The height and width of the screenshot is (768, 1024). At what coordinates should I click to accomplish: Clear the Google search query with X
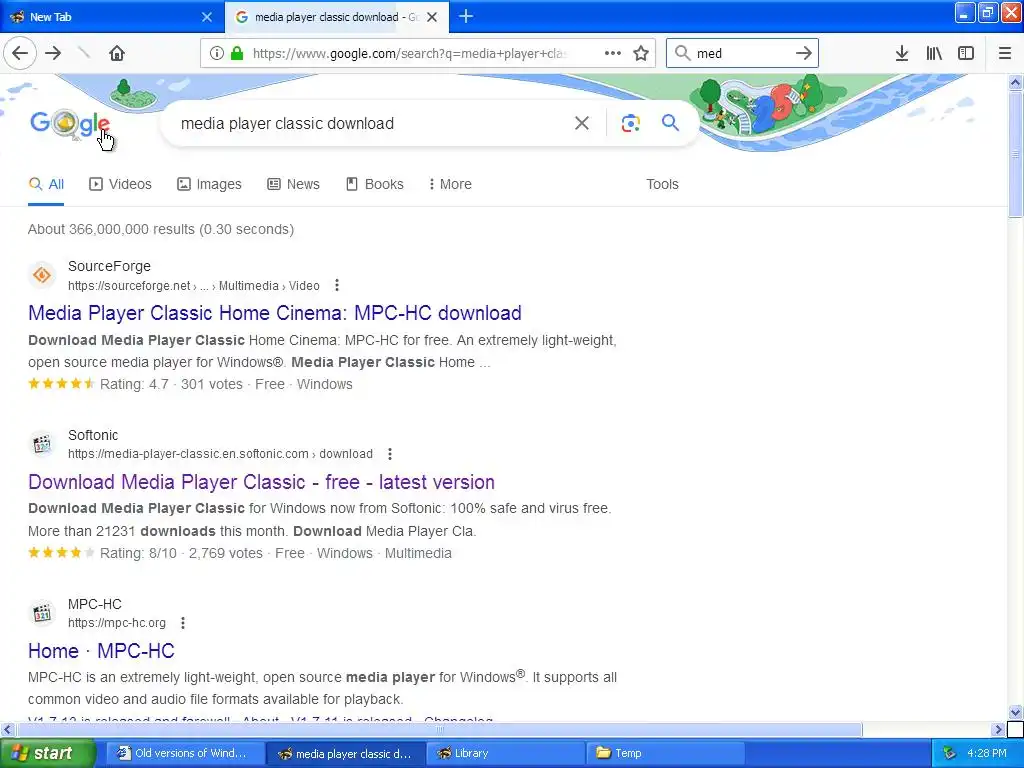pyautogui.click(x=581, y=123)
